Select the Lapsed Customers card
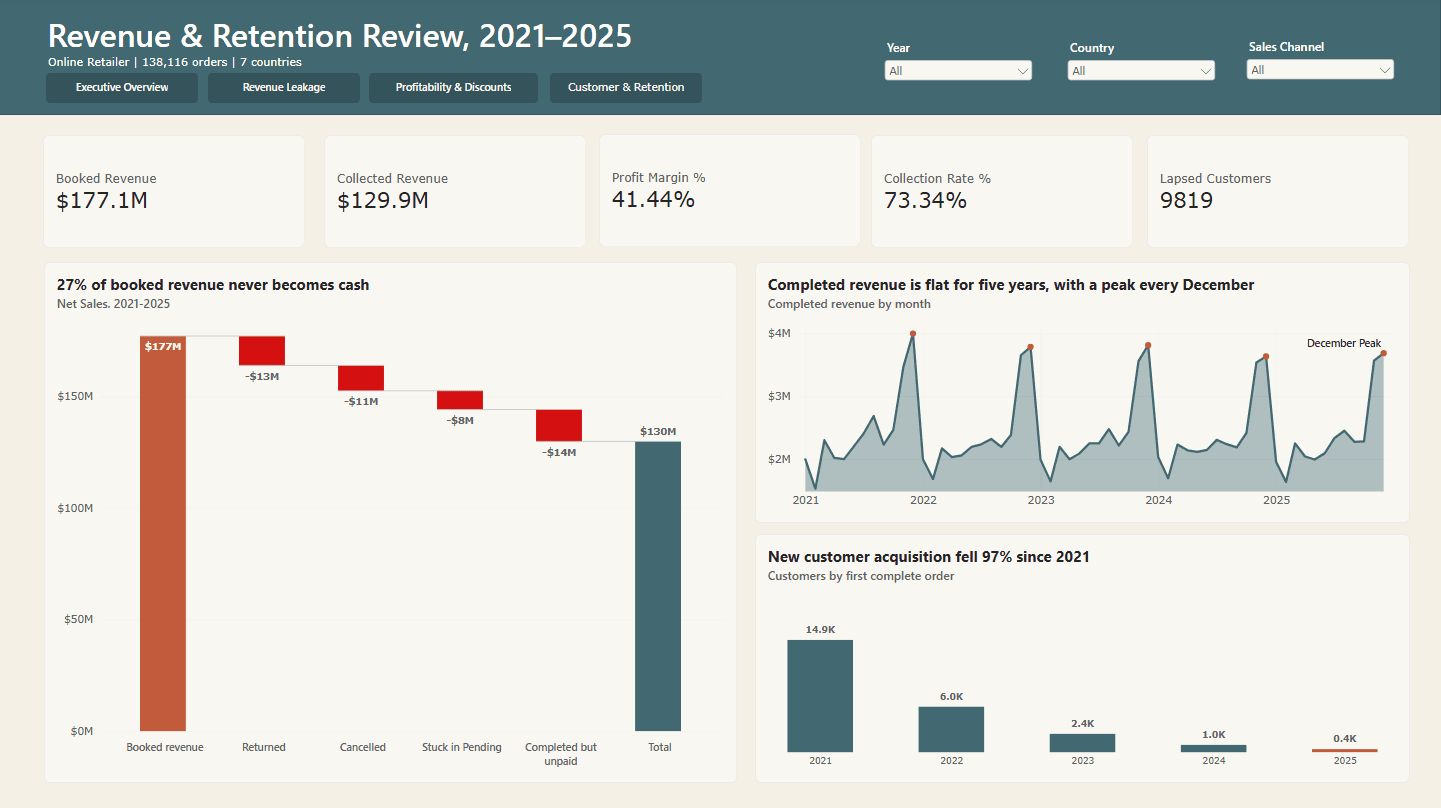Screen dimensions: 1441x808 [x=1278, y=191]
